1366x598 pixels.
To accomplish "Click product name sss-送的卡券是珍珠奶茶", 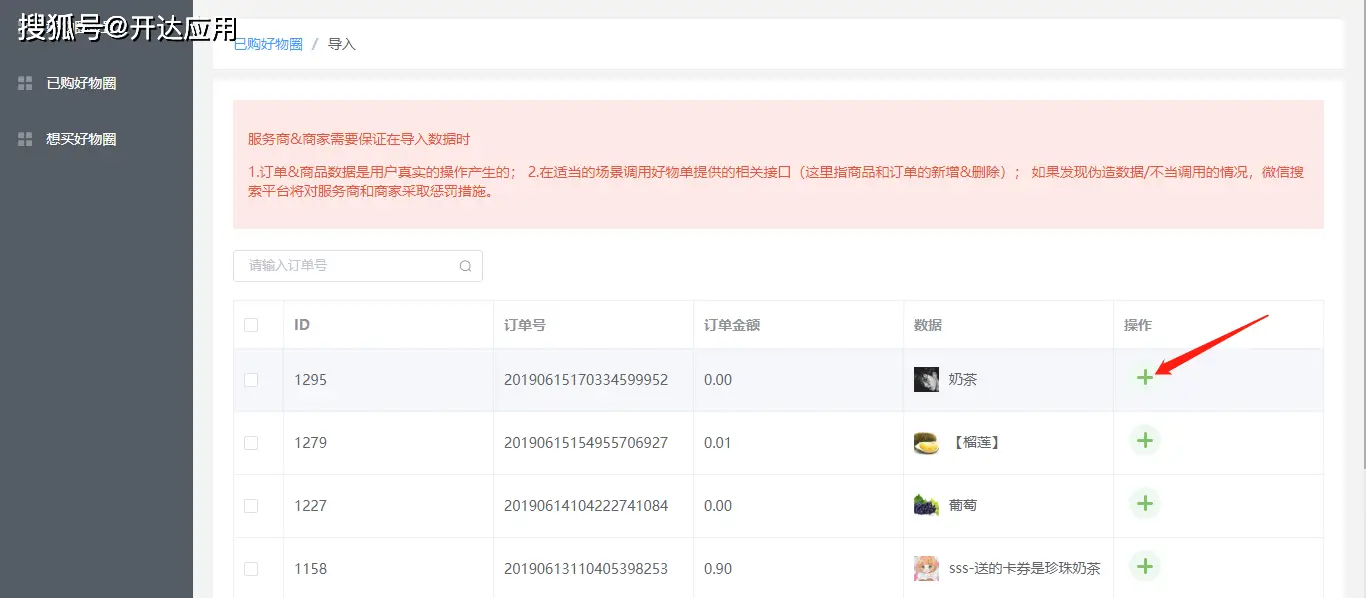I will (x=1024, y=569).
